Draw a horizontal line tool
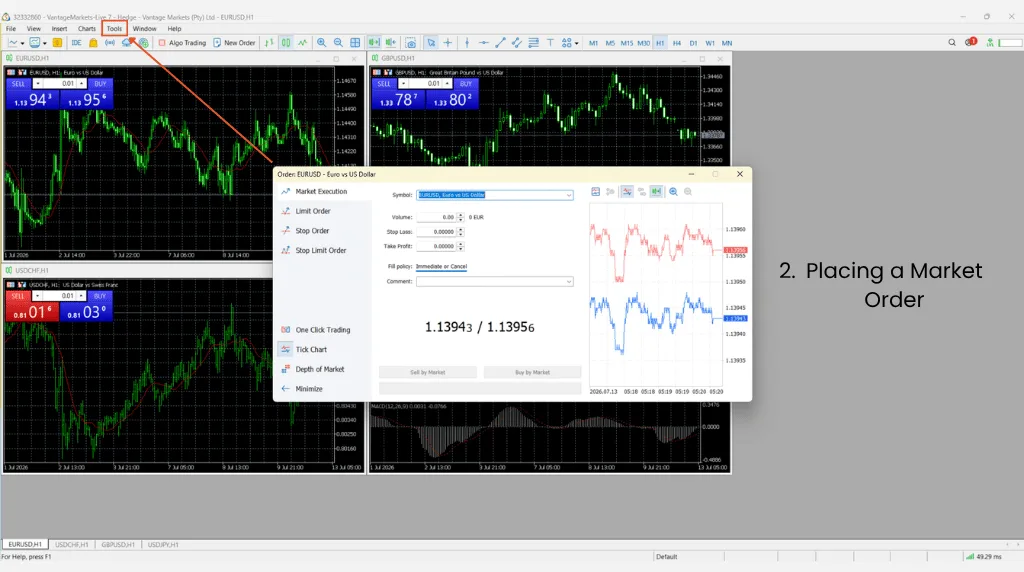Viewport: 1024px width, 572px height. 484,43
